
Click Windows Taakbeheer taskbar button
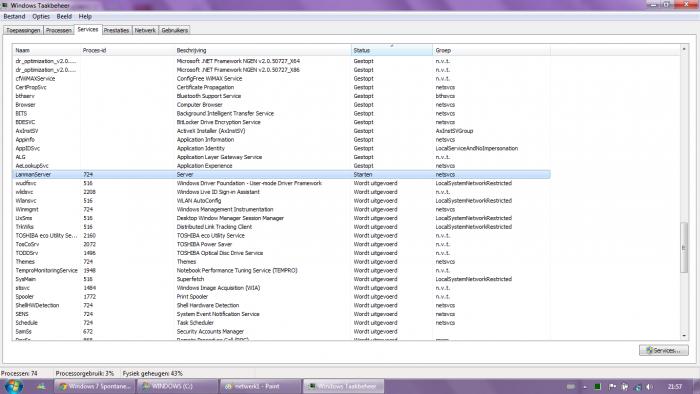coord(343,386)
